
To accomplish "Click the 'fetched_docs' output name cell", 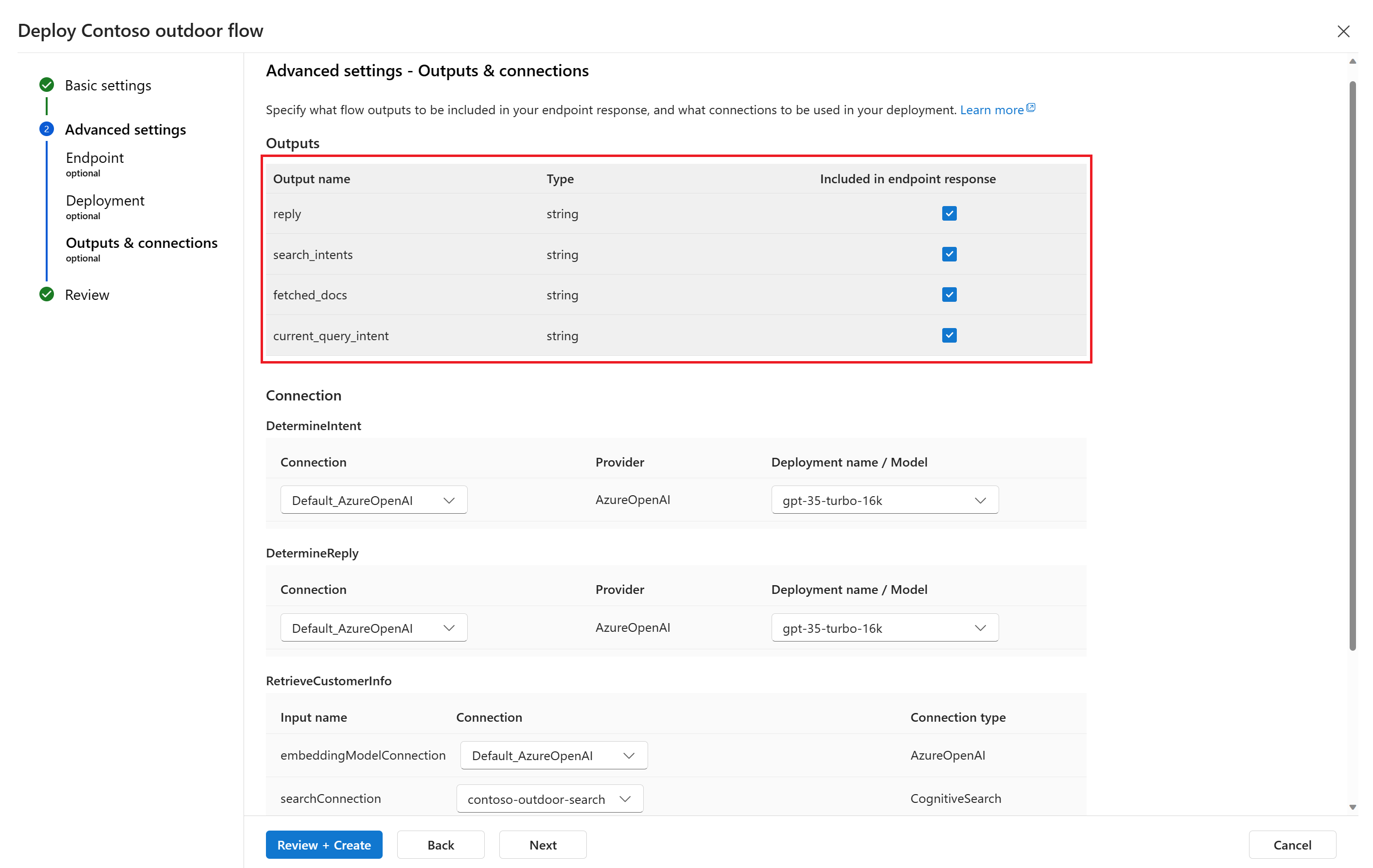I will click(x=310, y=295).
